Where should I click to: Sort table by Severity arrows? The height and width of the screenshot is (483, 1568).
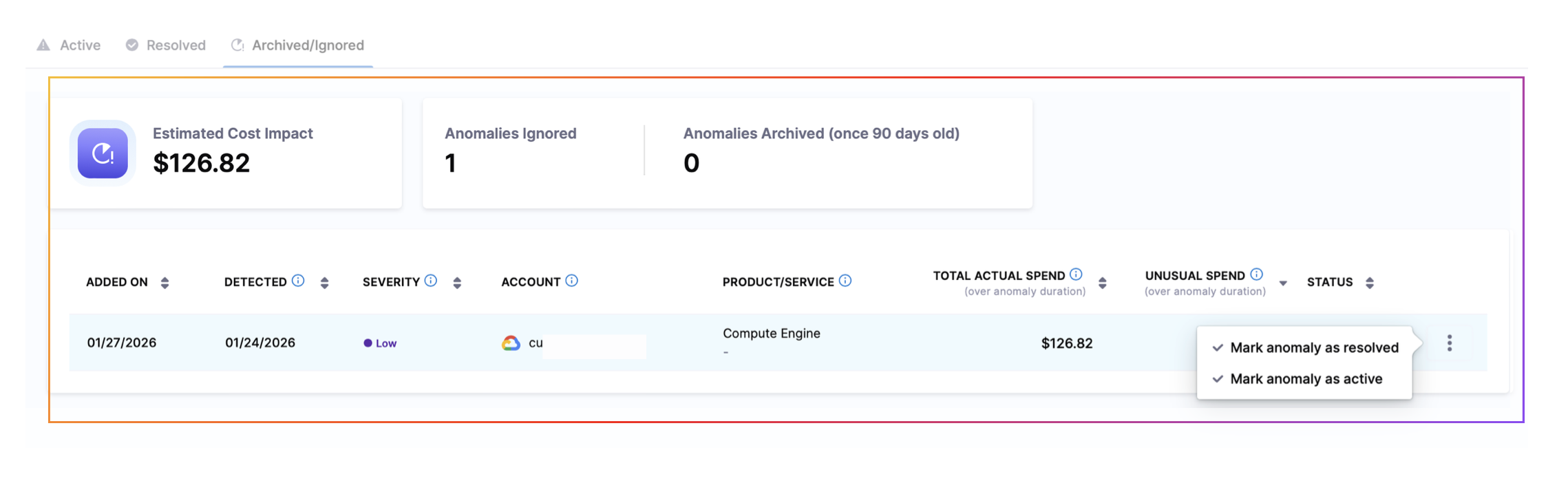457,283
